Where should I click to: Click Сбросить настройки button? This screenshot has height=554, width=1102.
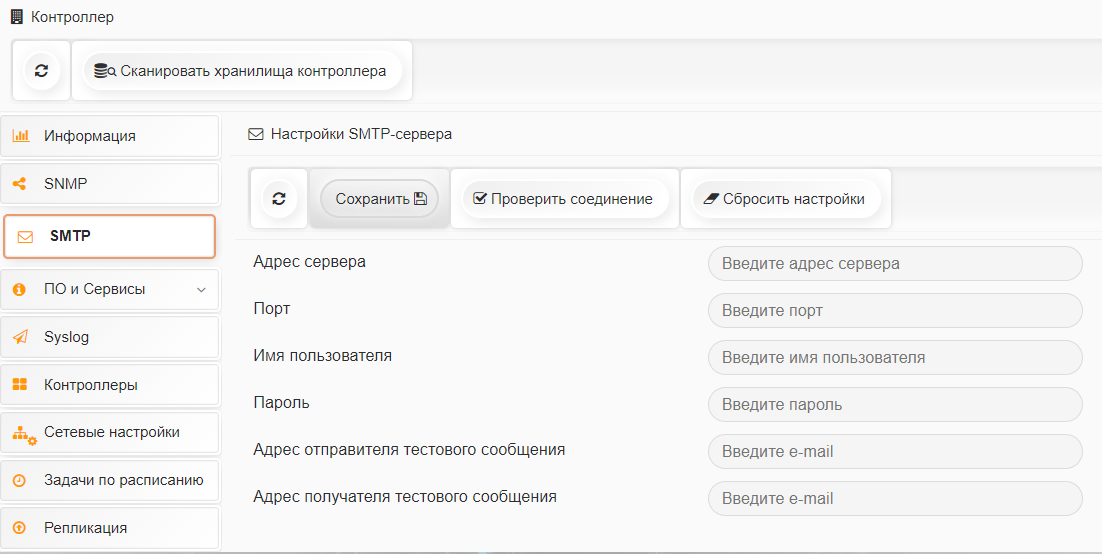tap(786, 198)
